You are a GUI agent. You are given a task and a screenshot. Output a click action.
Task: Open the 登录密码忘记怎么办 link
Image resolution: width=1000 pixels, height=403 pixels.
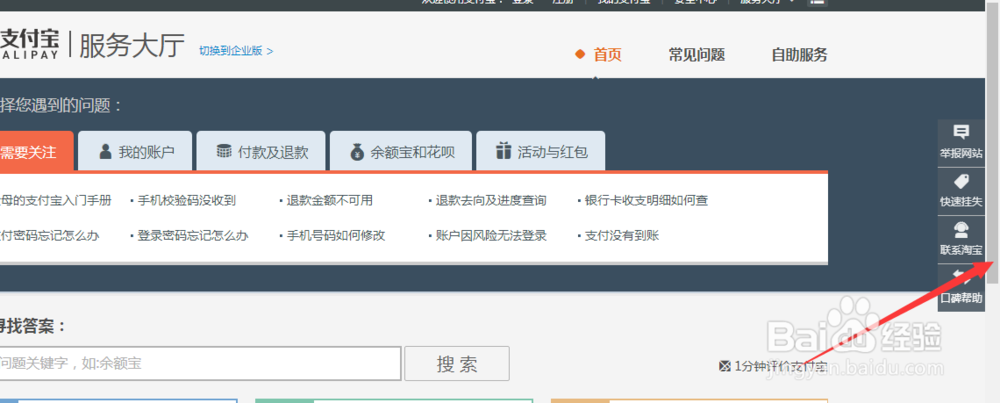coord(193,236)
